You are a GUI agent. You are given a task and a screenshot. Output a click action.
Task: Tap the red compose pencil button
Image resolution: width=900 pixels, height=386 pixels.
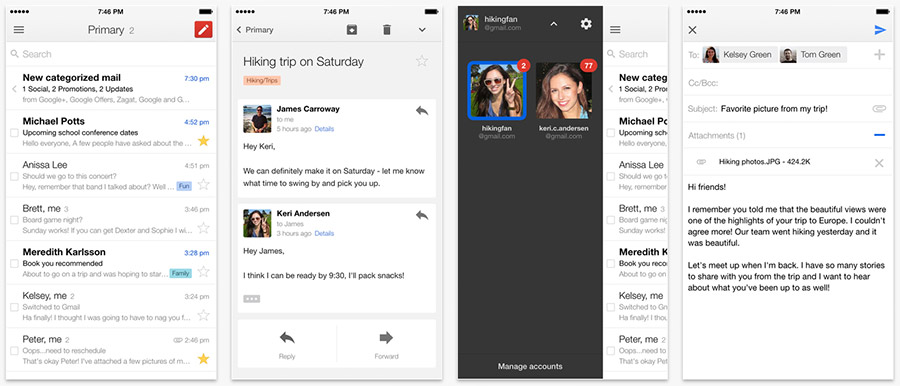pos(203,30)
